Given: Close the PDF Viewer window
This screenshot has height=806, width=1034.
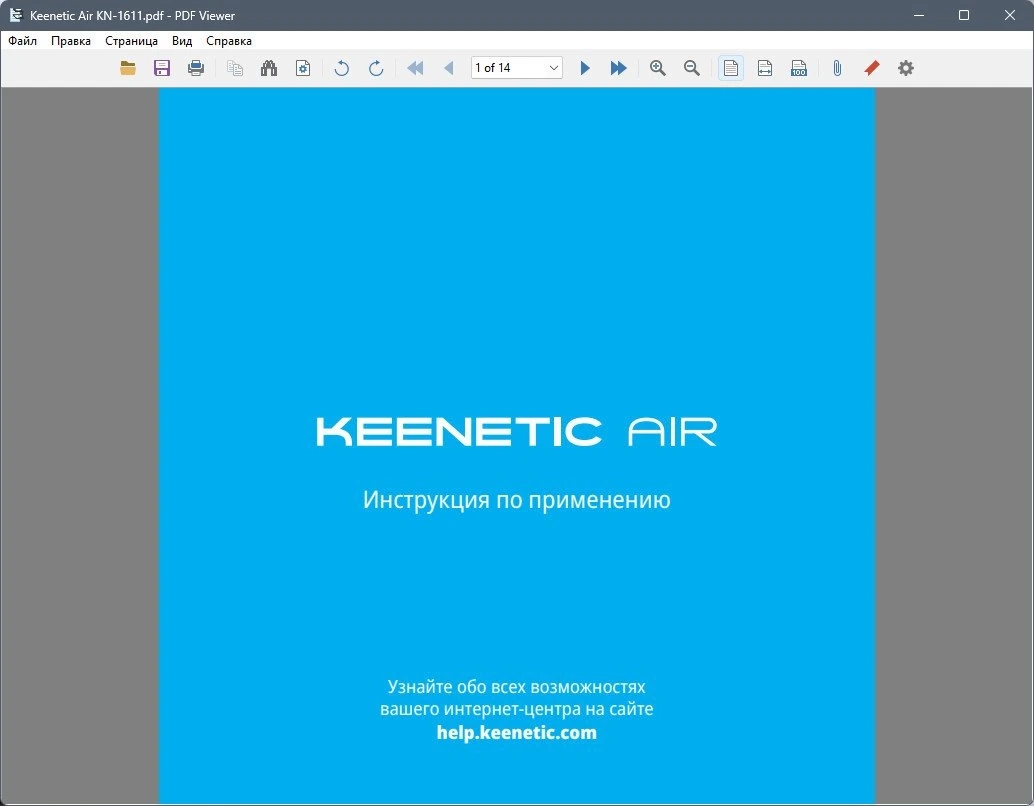Looking at the screenshot, I should coord(1010,15).
